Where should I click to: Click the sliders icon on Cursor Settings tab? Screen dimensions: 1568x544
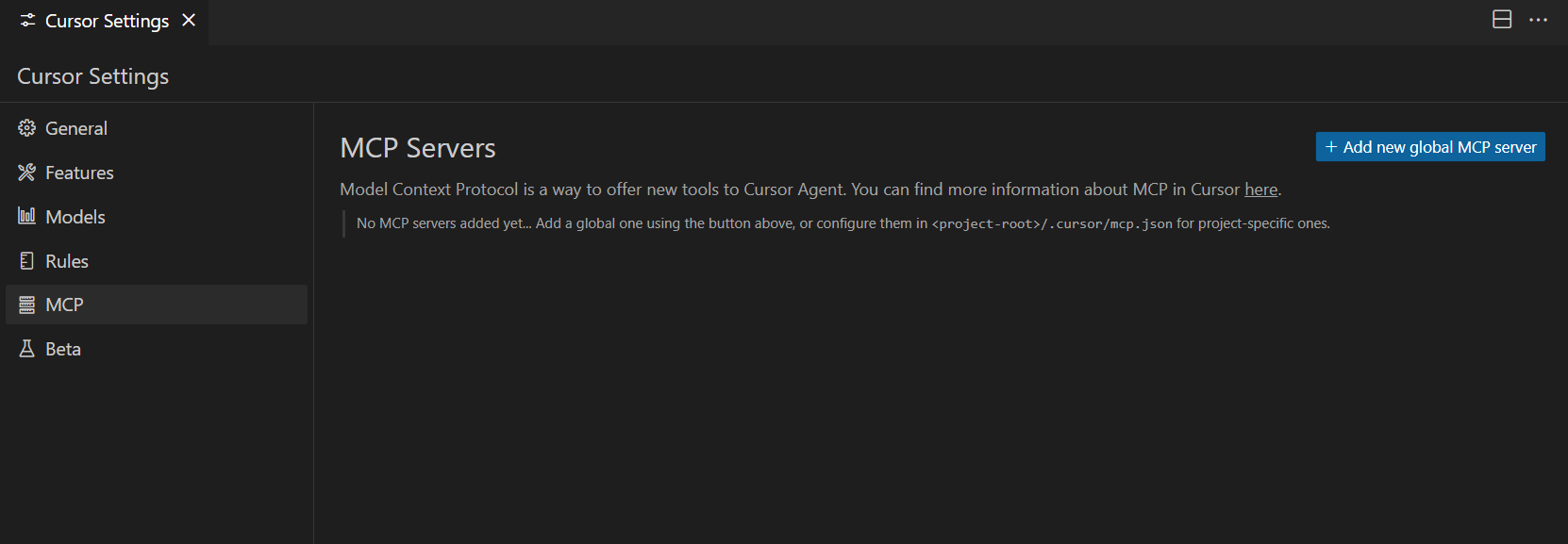click(x=27, y=21)
